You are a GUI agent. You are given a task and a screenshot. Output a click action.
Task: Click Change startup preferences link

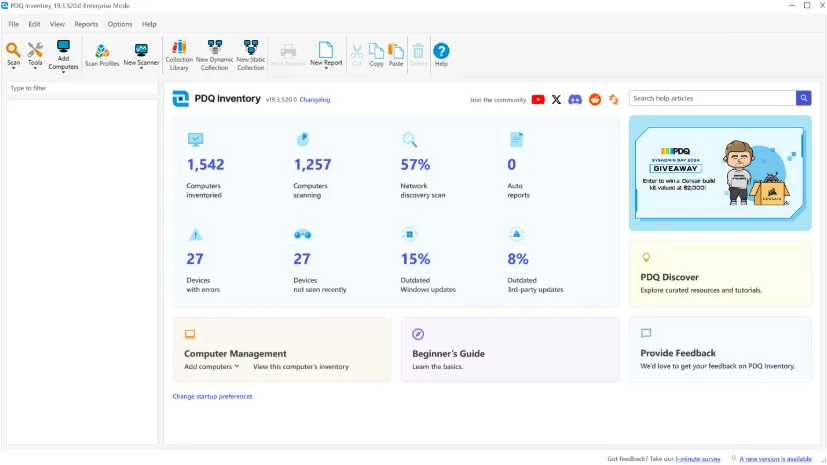tap(213, 396)
